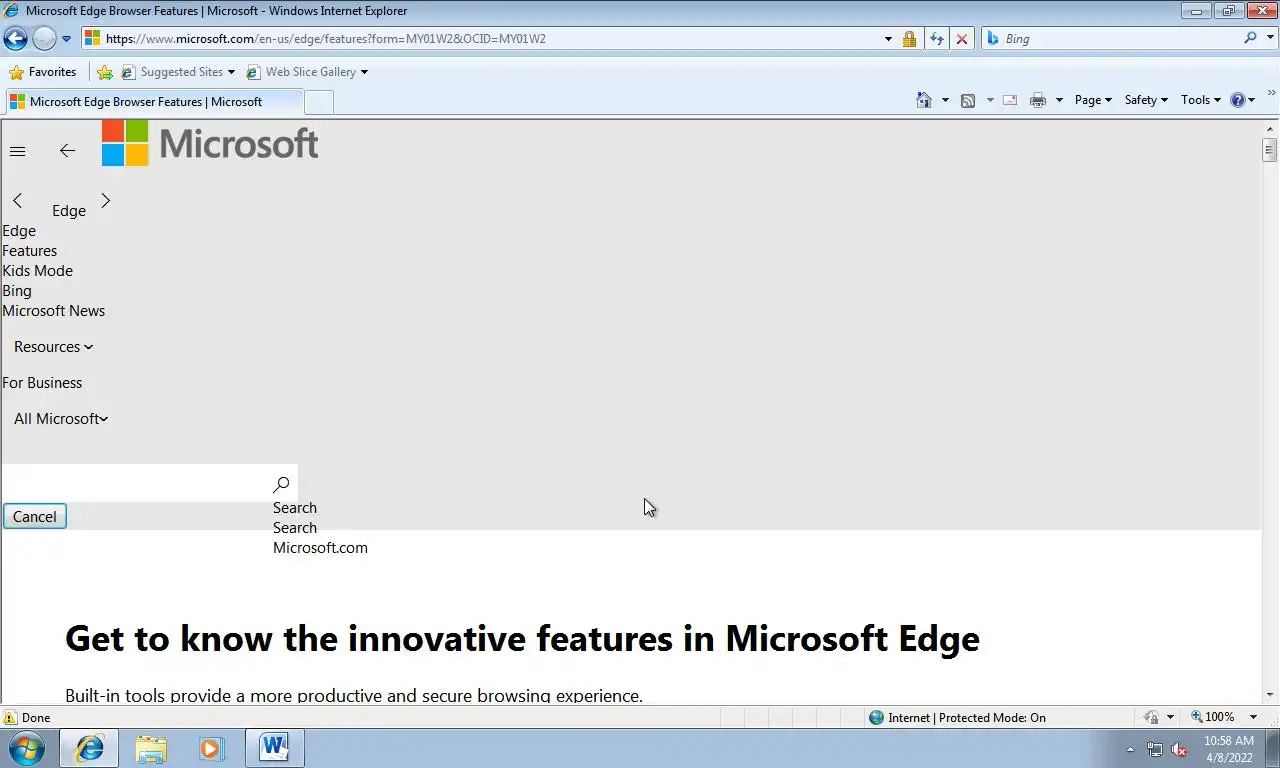Expand the Resources dropdown

point(53,347)
